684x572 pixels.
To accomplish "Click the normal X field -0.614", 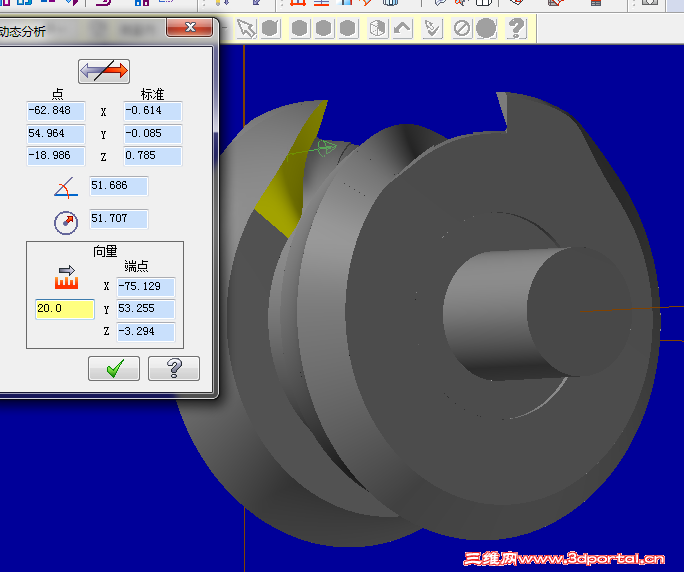I will [x=153, y=111].
